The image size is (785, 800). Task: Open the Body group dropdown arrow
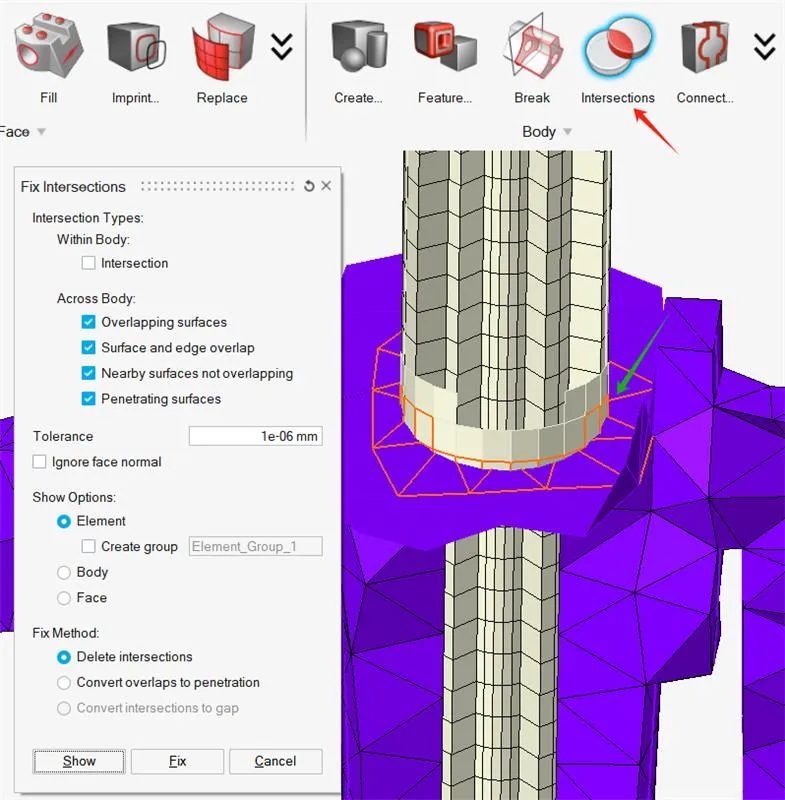point(567,132)
